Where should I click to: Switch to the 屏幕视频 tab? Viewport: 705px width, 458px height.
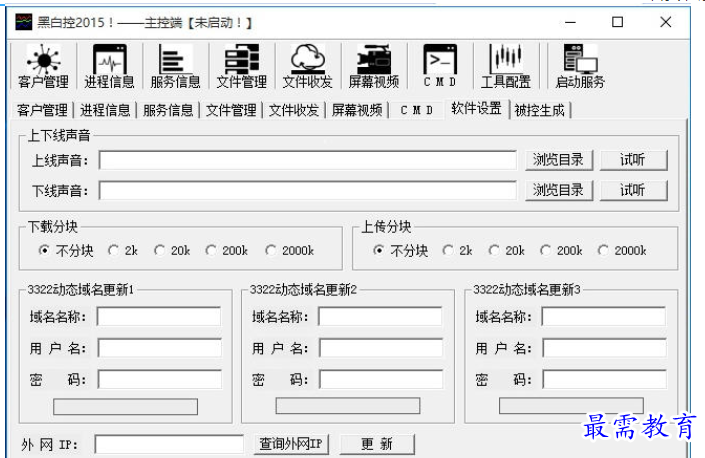click(x=357, y=110)
